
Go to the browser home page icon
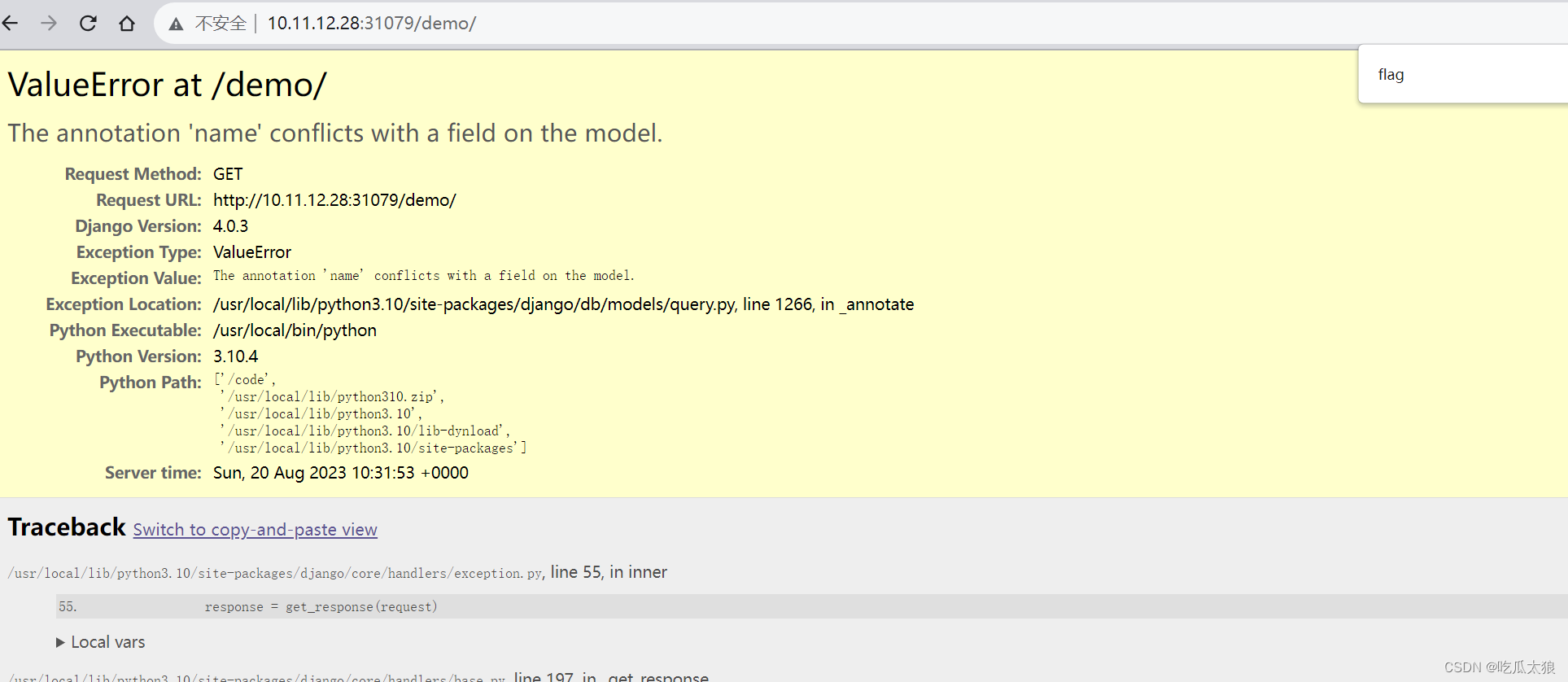point(127,23)
